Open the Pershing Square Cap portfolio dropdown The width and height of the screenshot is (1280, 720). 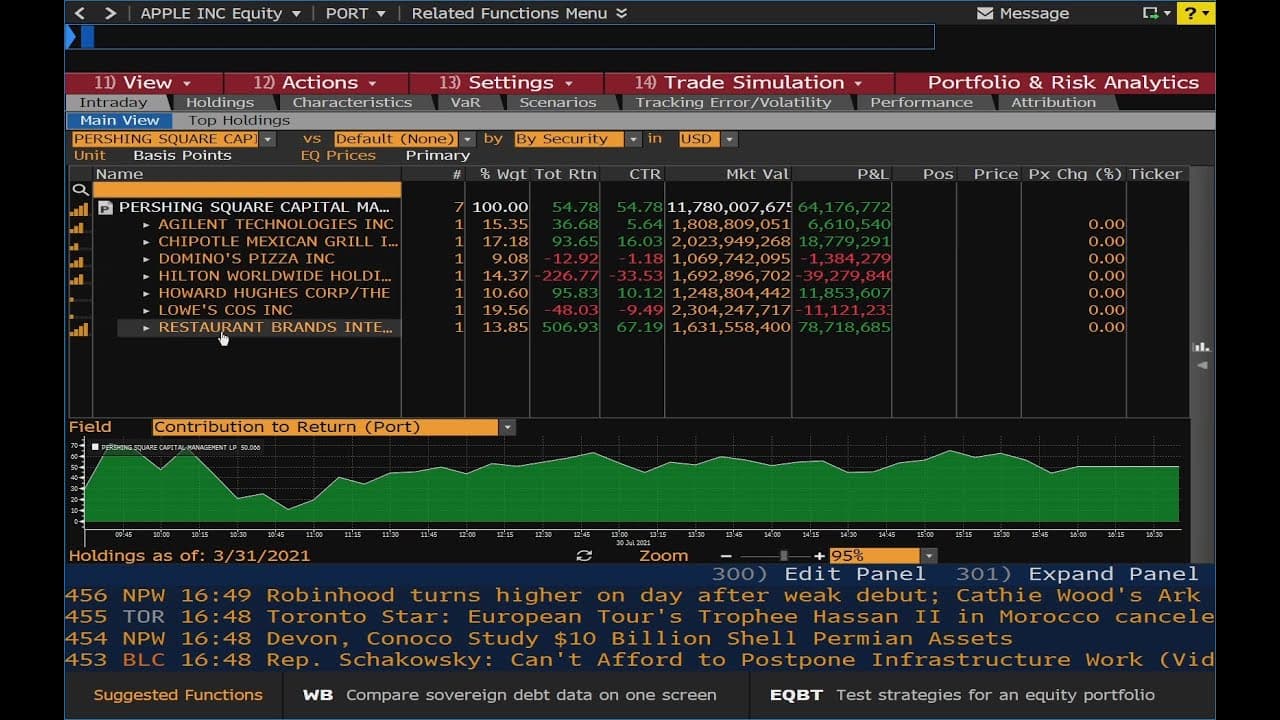(x=266, y=139)
